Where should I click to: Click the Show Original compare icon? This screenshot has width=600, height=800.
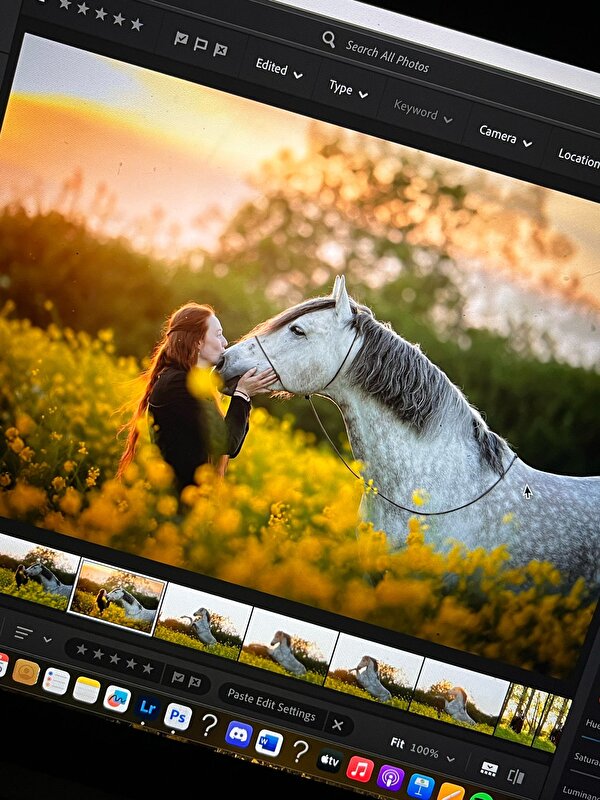coord(516,777)
